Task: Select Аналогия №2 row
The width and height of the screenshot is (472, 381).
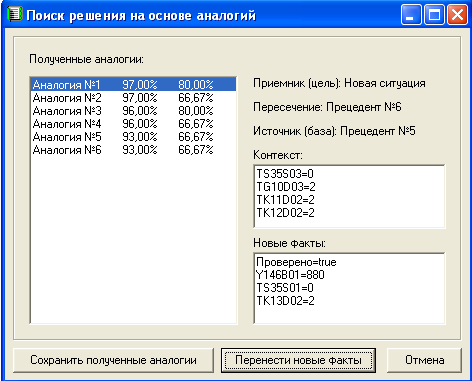Action: [x=133, y=98]
